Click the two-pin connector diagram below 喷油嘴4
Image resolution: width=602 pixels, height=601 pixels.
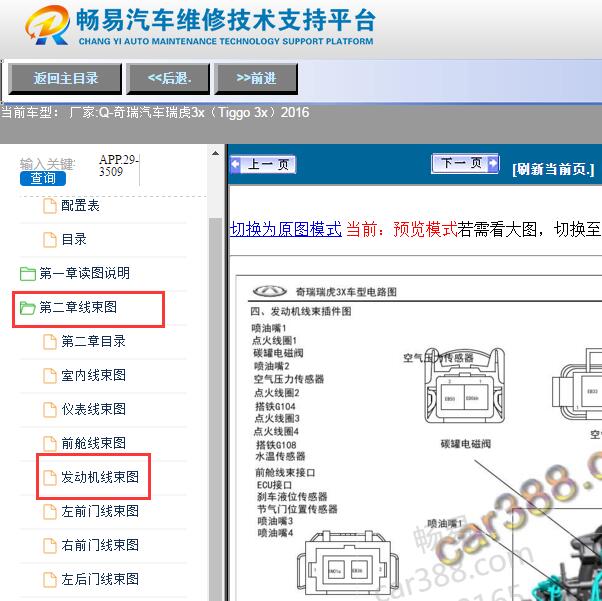click(x=348, y=565)
